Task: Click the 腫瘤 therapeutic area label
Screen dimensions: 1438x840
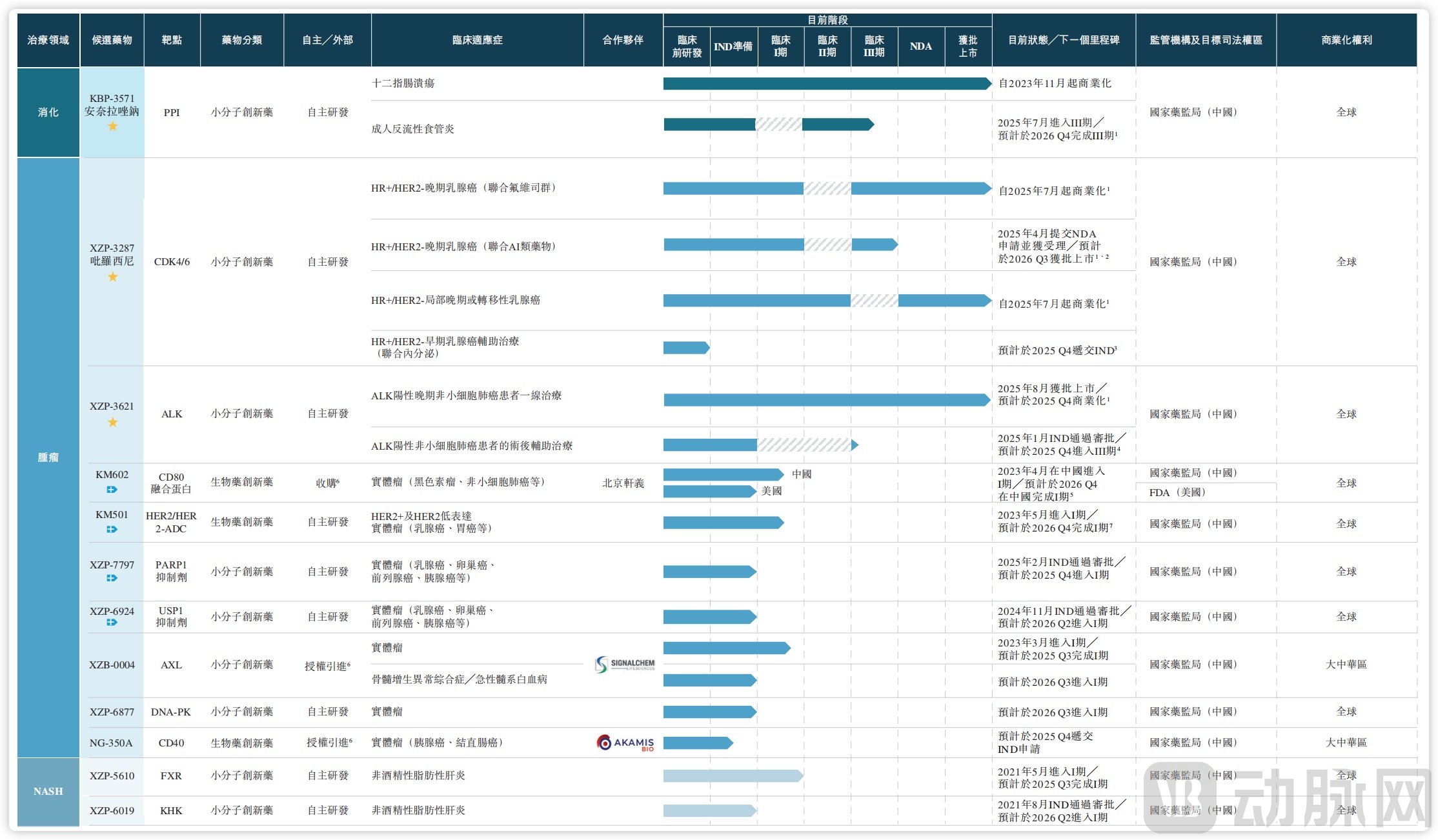Action: point(48,457)
